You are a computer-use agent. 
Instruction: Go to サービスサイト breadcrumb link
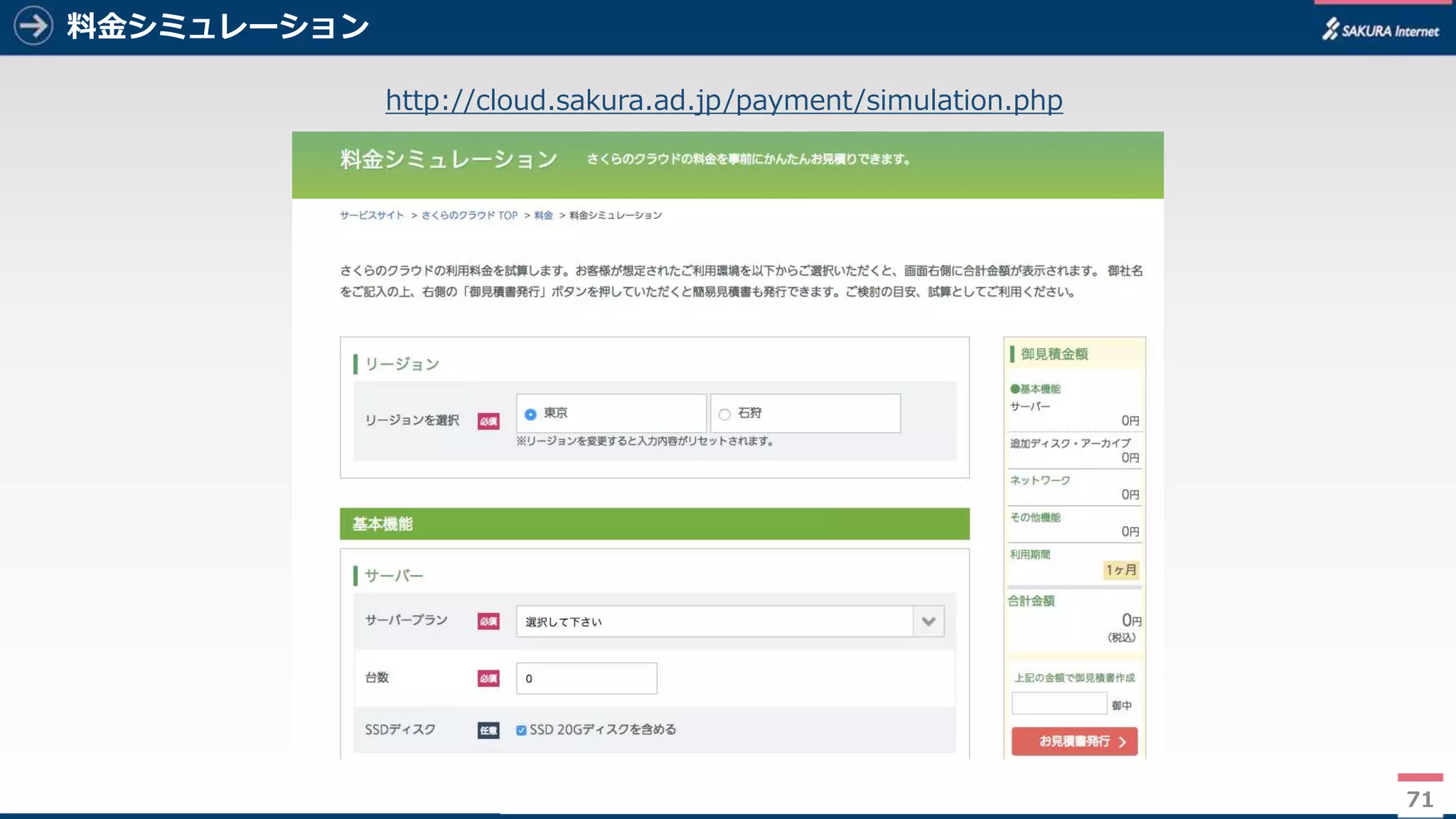coord(371,215)
